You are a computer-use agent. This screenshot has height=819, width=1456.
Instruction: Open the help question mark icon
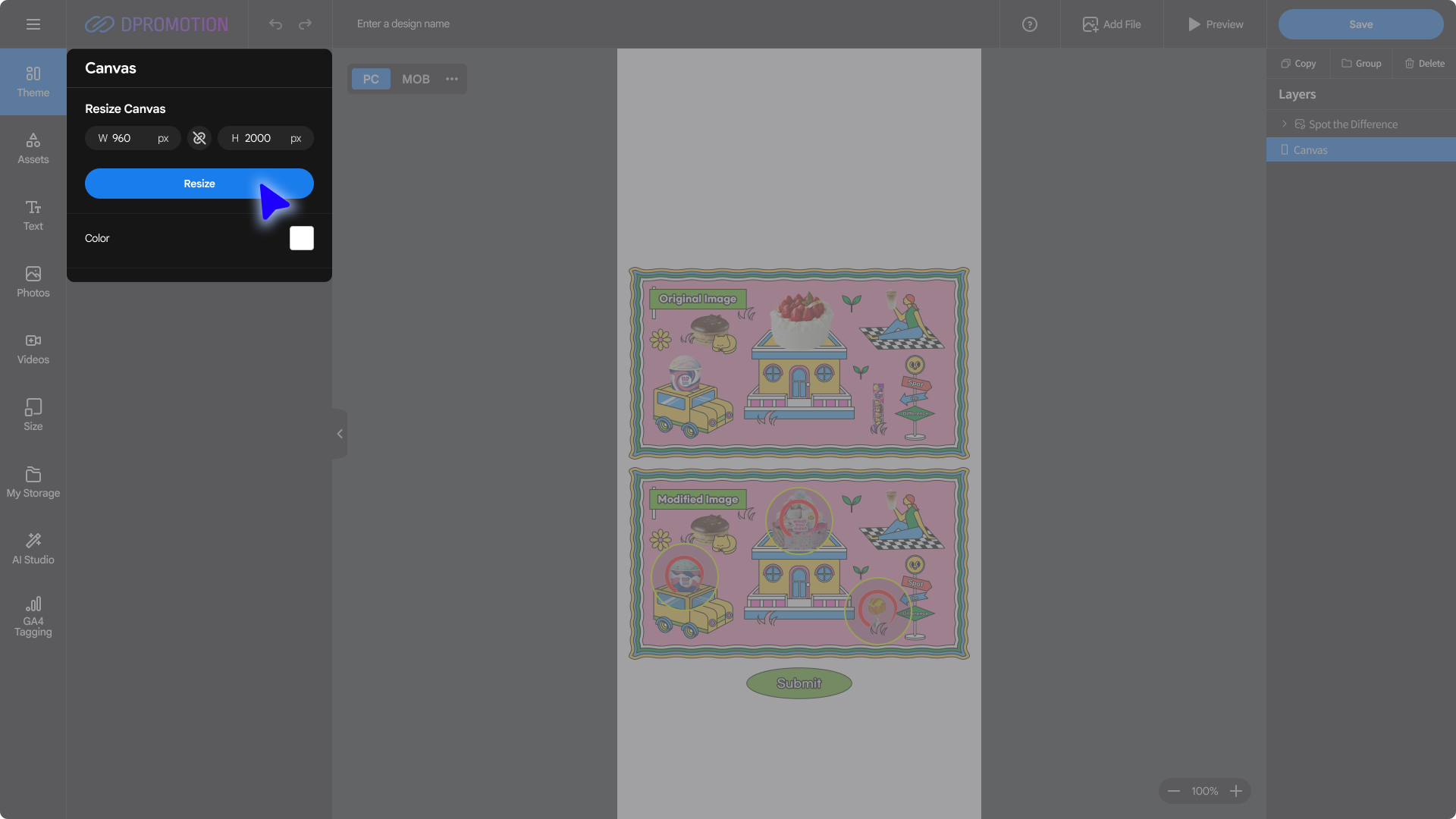[x=1029, y=24]
